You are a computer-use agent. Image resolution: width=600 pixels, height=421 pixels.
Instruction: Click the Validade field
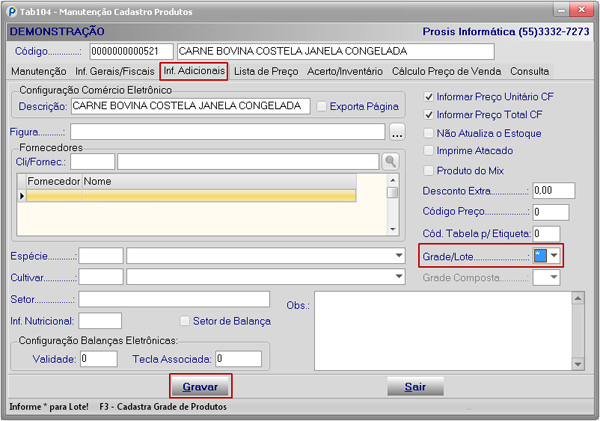[99, 359]
